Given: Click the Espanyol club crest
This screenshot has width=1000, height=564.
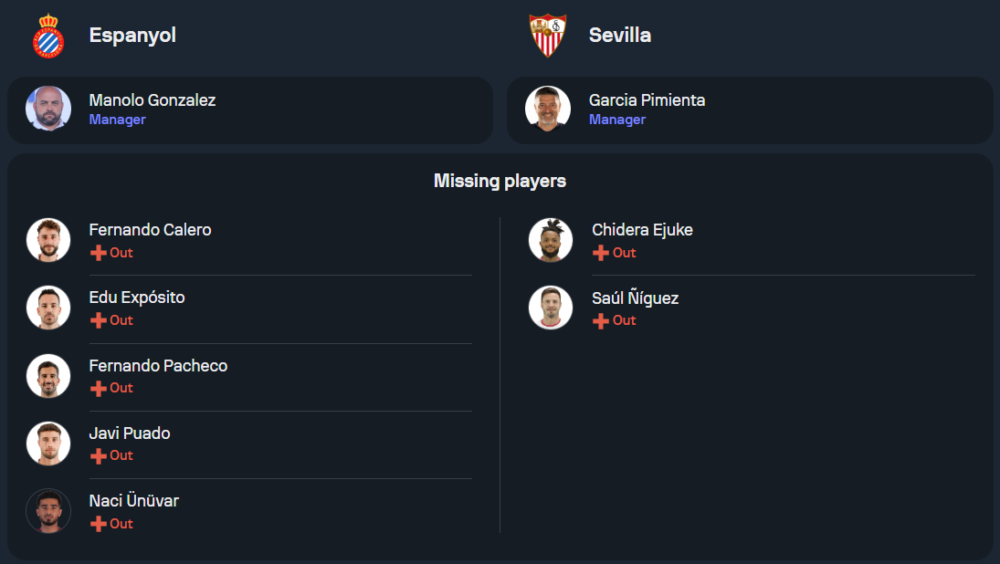Looking at the screenshot, I should pyautogui.click(x=48, y=36).
